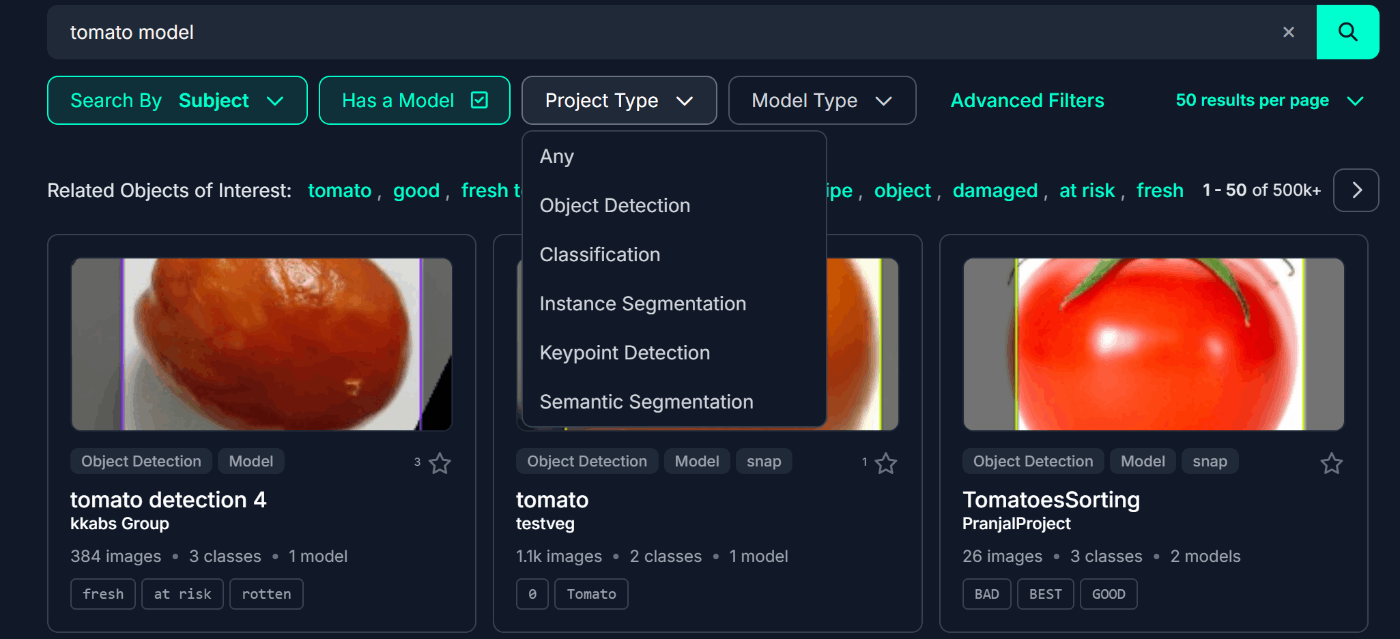The image size is (1400, 639).
Task: Toggle the Has a Model checkbox
Action: (479, 100)
